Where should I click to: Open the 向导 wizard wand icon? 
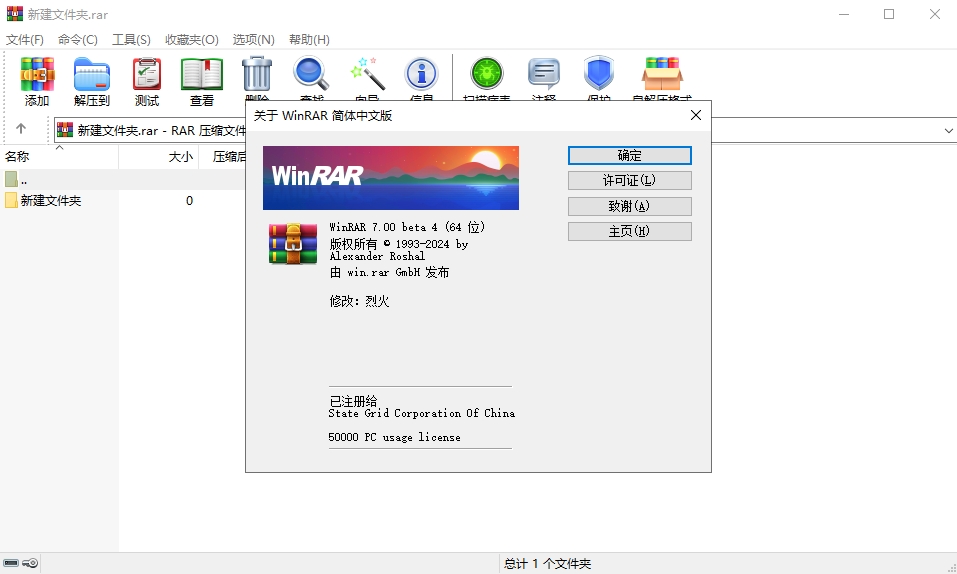pos(367,75)
